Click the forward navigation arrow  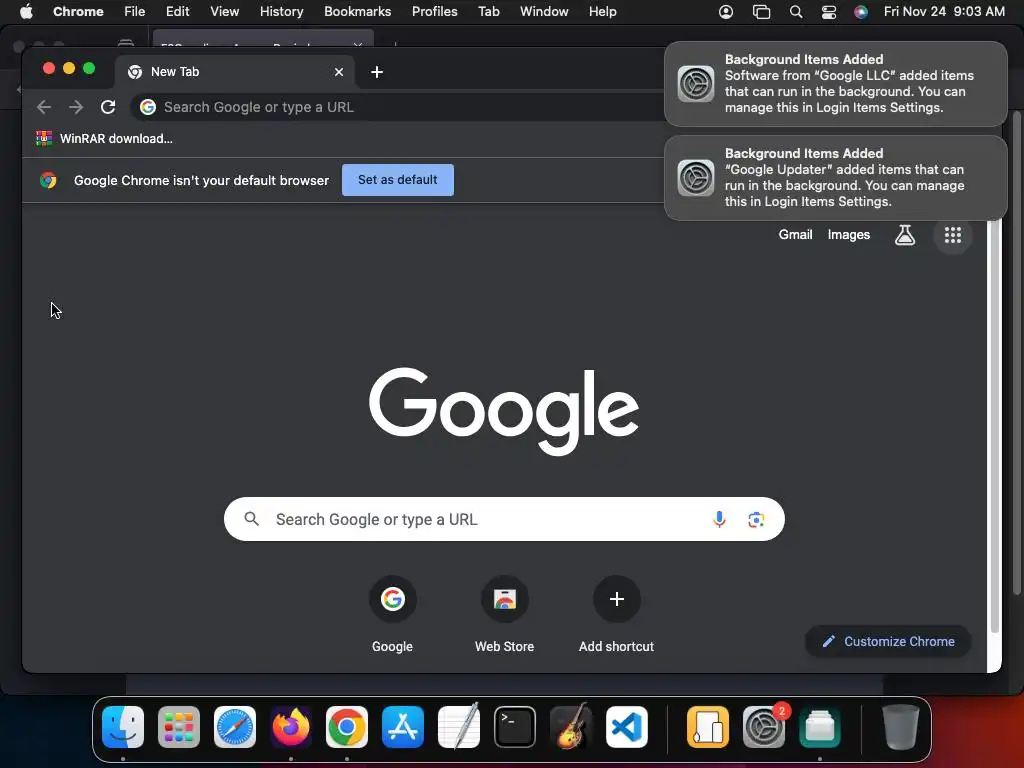tap(76, 107)
